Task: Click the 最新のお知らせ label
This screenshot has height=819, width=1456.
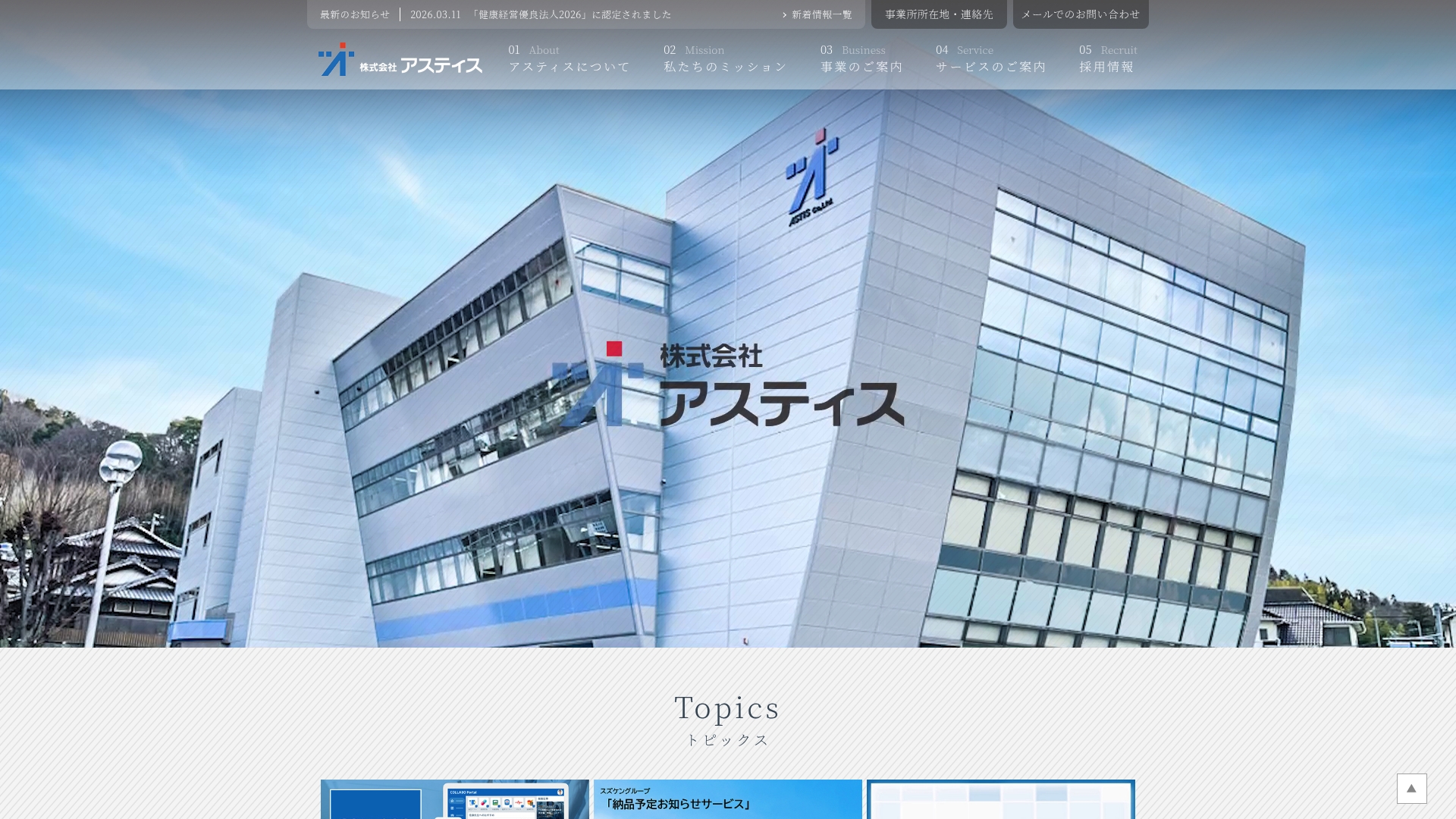Action: (x=355, y=14)
